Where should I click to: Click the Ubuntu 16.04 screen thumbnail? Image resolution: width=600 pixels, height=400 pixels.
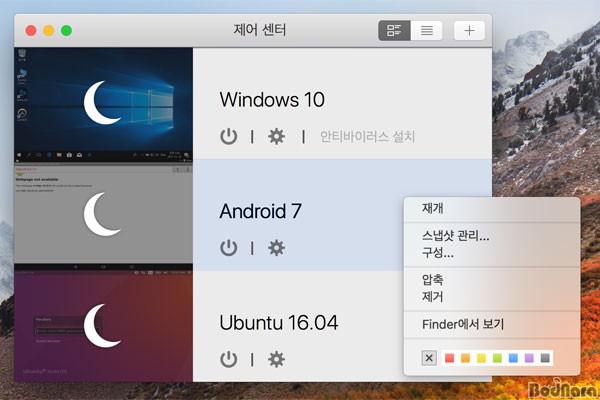click(x=103, y=326)
